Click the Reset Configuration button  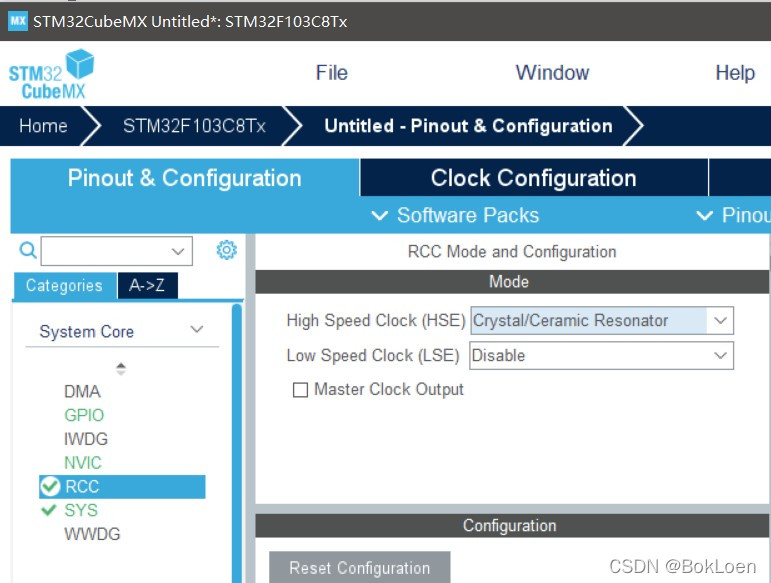tap(359, 567)
